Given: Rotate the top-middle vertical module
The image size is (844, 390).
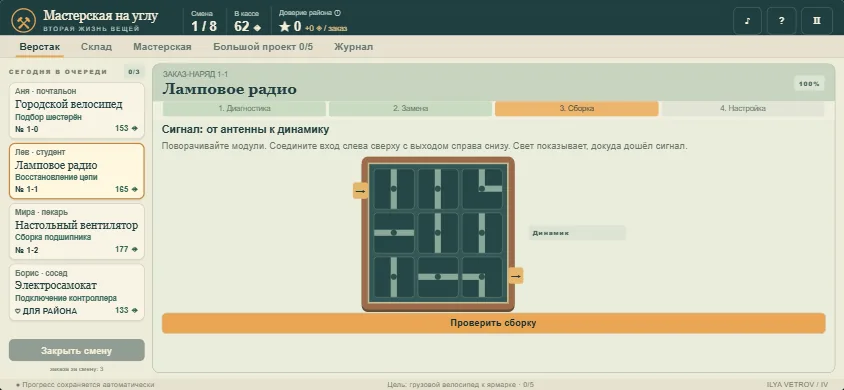Looking at the screenshot, I should pos(438,189).
